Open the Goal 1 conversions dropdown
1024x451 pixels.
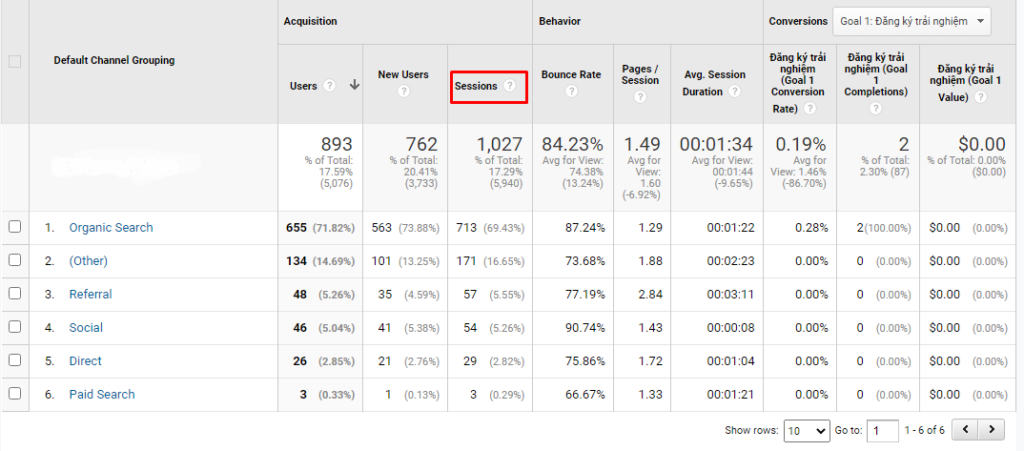[910, 22]
